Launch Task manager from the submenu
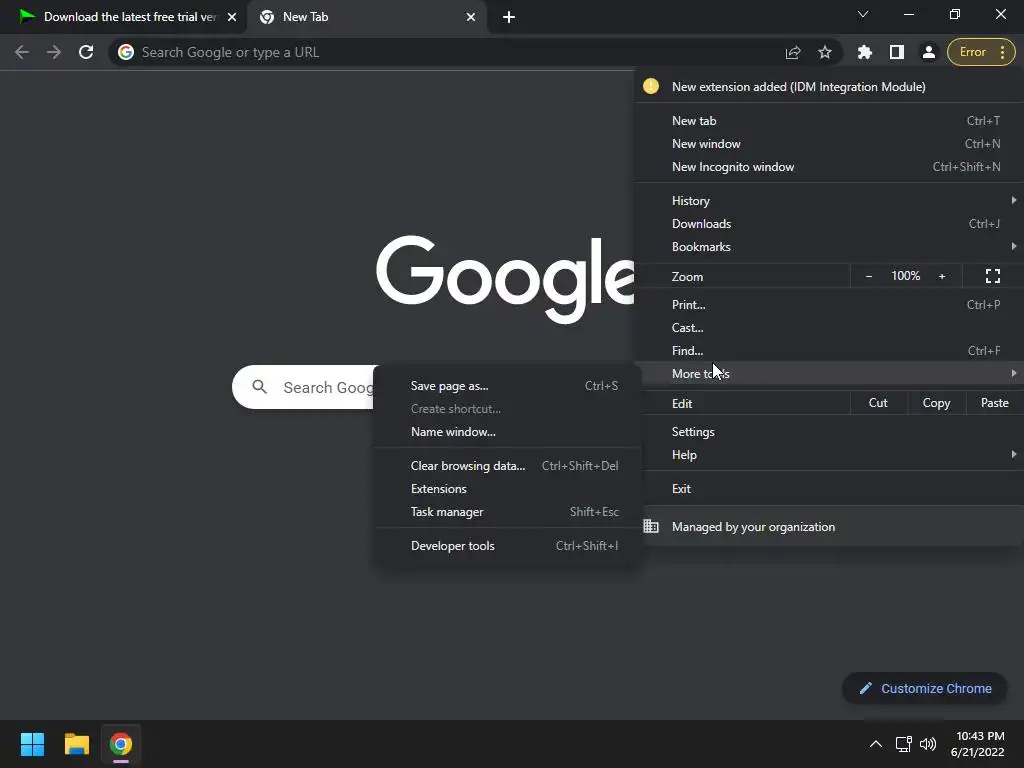Viewport: 1024px width, 768px height. (x=507, y=512)
